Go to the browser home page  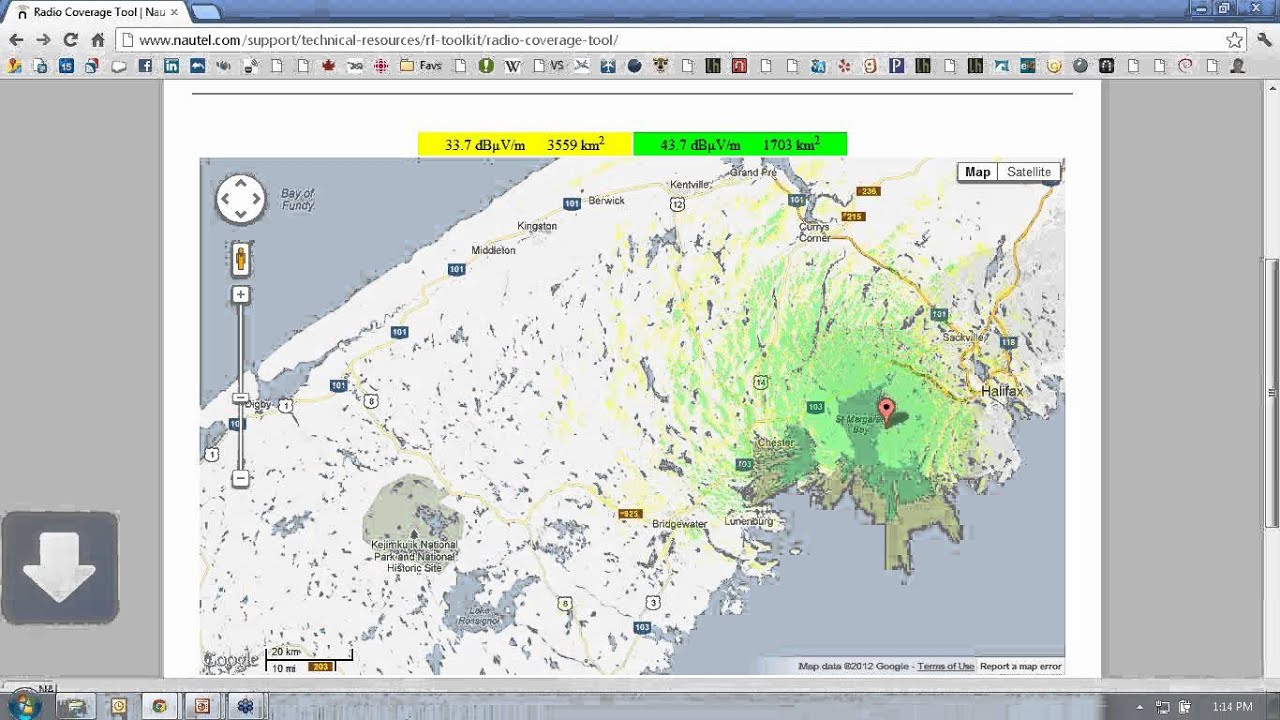click(x=97, y=40)
